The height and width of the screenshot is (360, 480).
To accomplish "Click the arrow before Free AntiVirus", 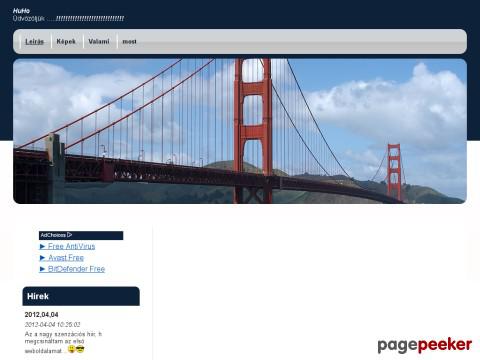I will [x=42, y=246].
